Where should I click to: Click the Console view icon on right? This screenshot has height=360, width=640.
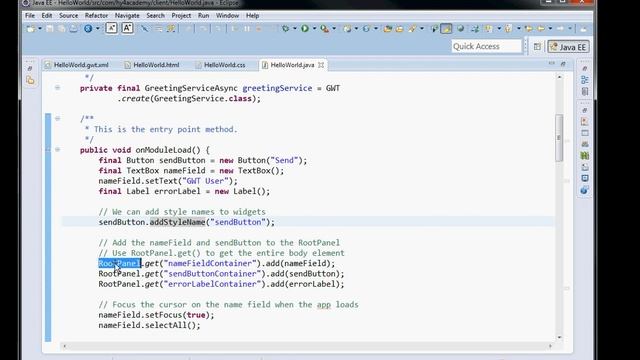tap(584, 178)
